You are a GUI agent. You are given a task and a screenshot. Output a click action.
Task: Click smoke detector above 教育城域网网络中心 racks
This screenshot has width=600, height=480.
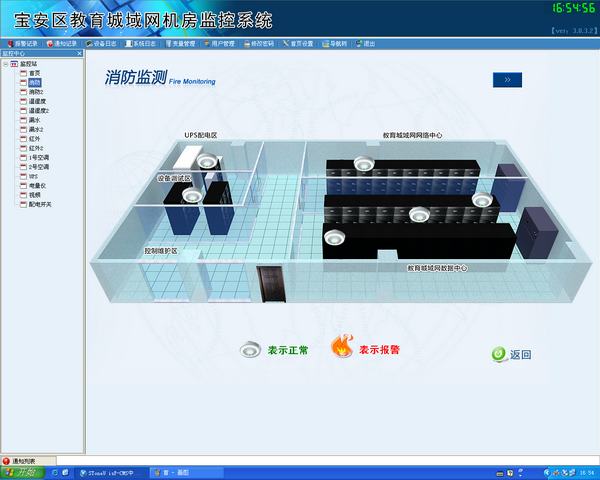(x=362, y=164)
